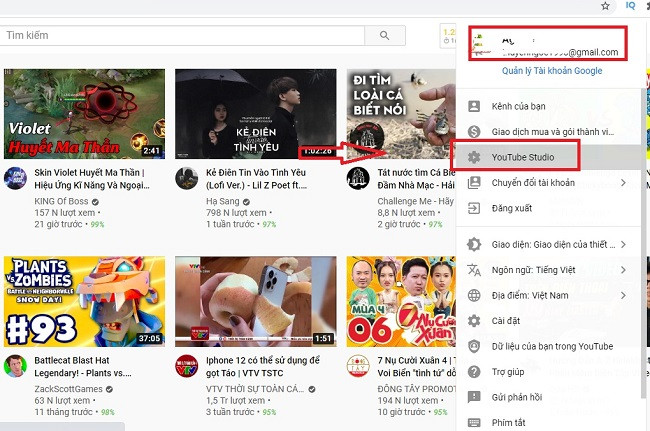
Task: Open YouTube Studio from the menu
Action: pyautogui.click(x=548, y=157)
